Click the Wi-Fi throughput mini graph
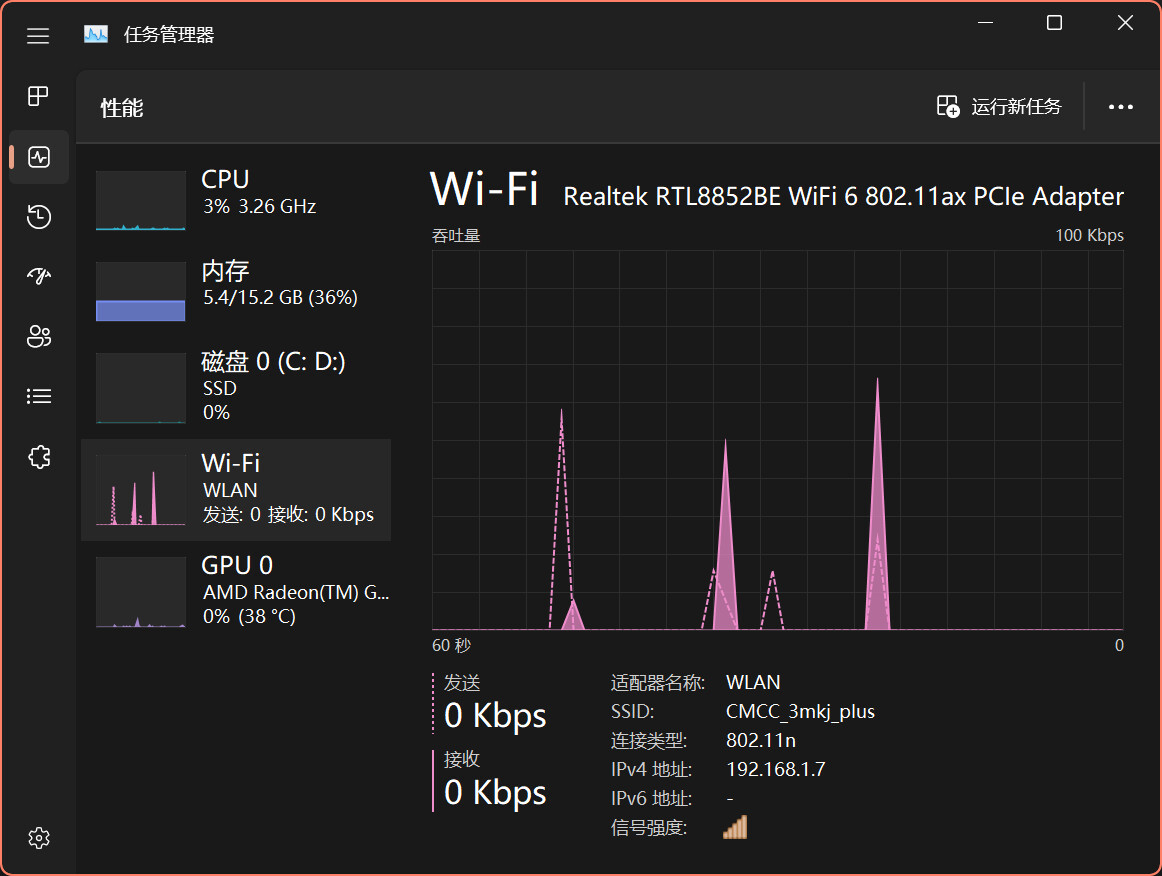 tap(141, 490)
